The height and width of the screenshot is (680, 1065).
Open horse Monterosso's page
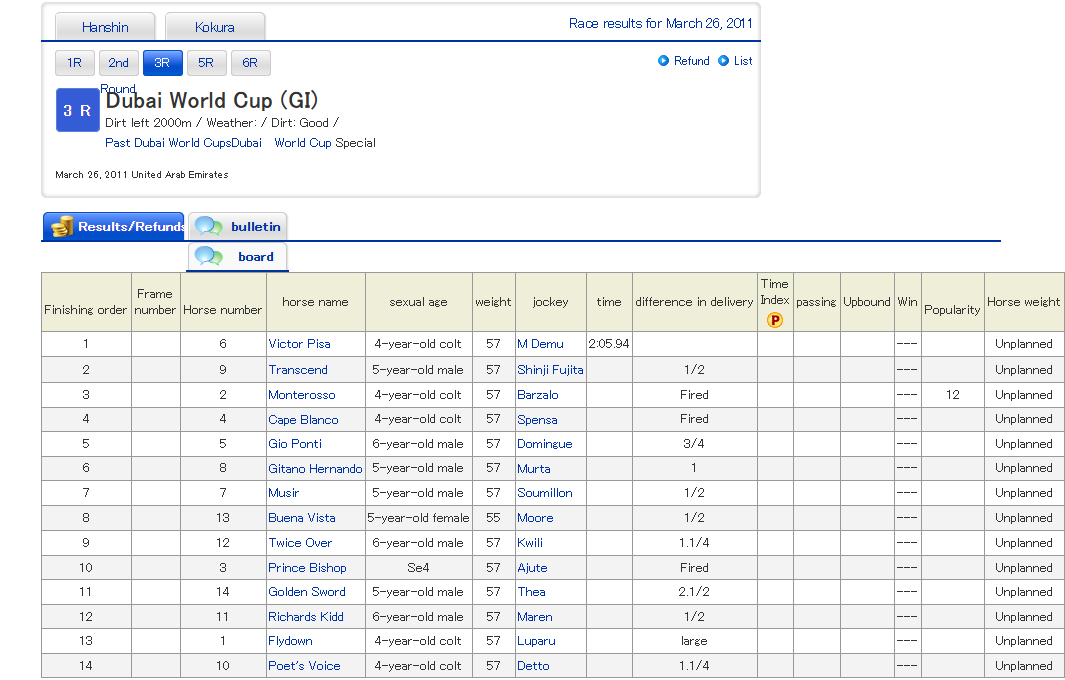coord(302,395)
